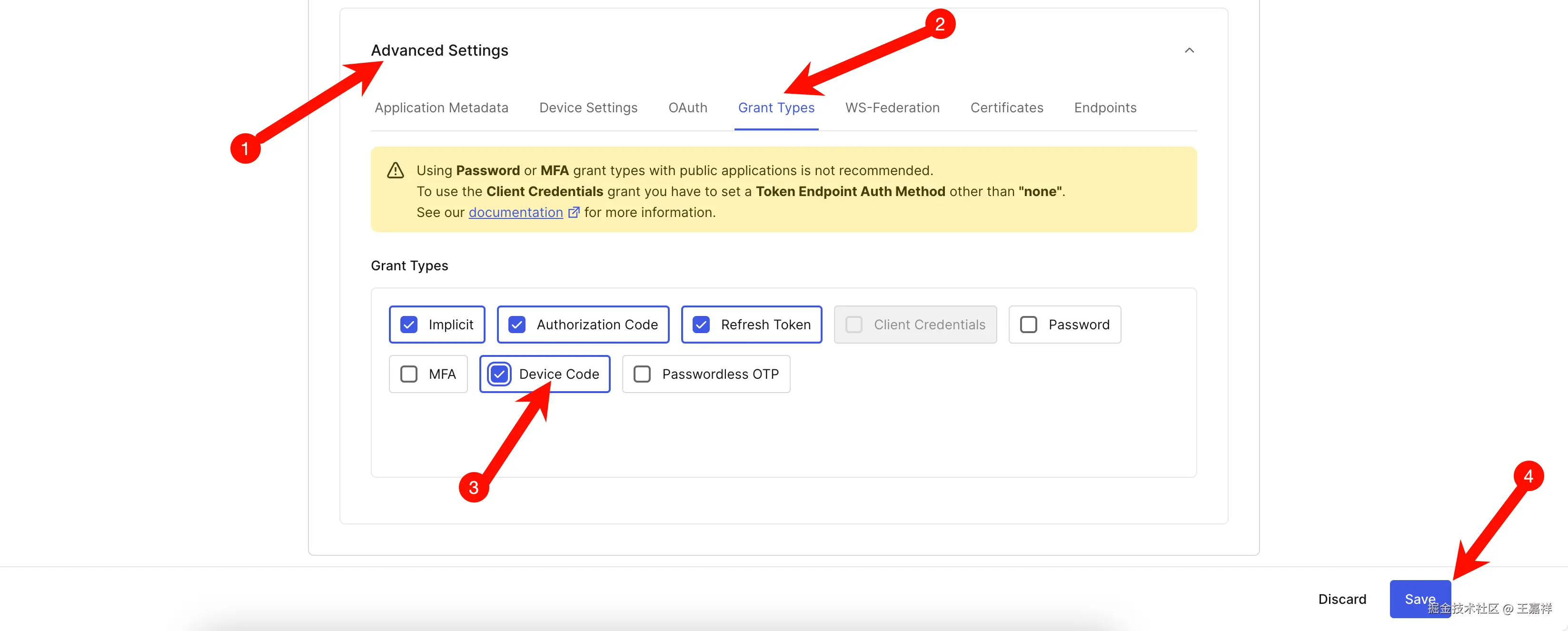Click external link icon beside documentation

[574, 212]
